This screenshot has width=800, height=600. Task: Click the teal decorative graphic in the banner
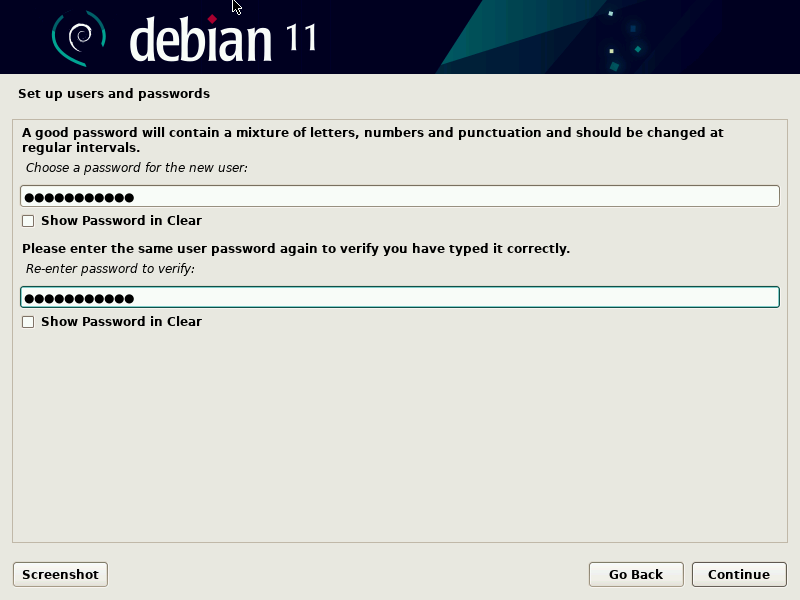(x=560, y=37)
